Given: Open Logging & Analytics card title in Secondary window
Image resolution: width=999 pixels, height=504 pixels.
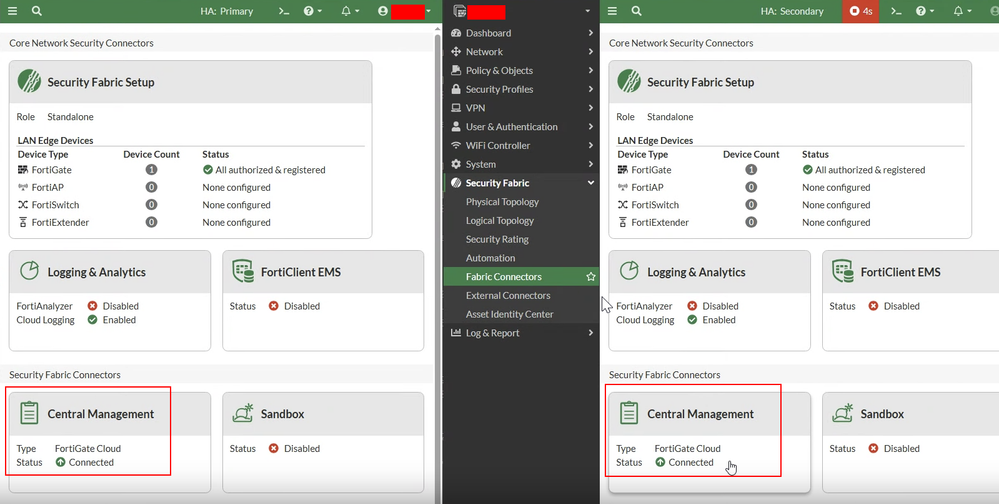Looking at the screenshot, I should click(x=696, y=272).
